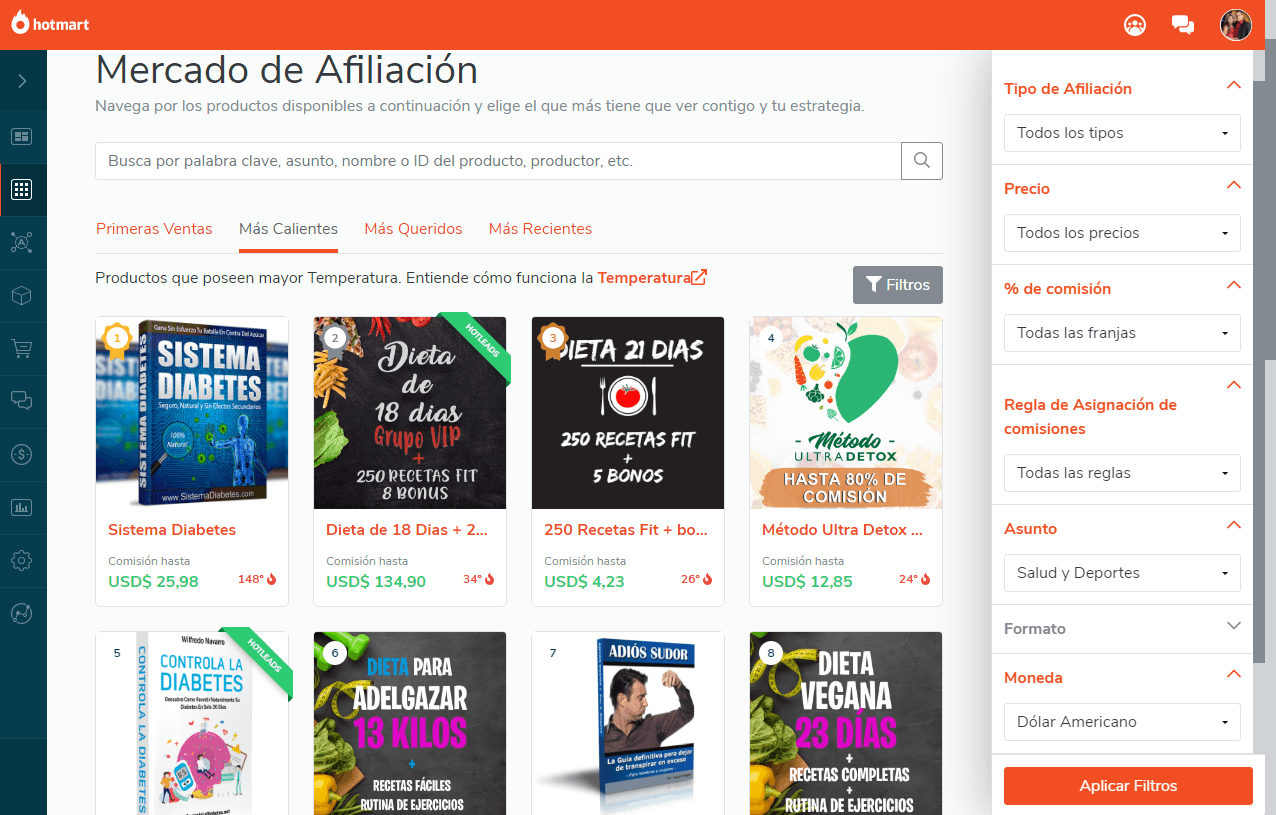The height and width of the screenshot is (815, 1276).
Task: Collapse the Precio section chevron
Action: point(1233,185)
